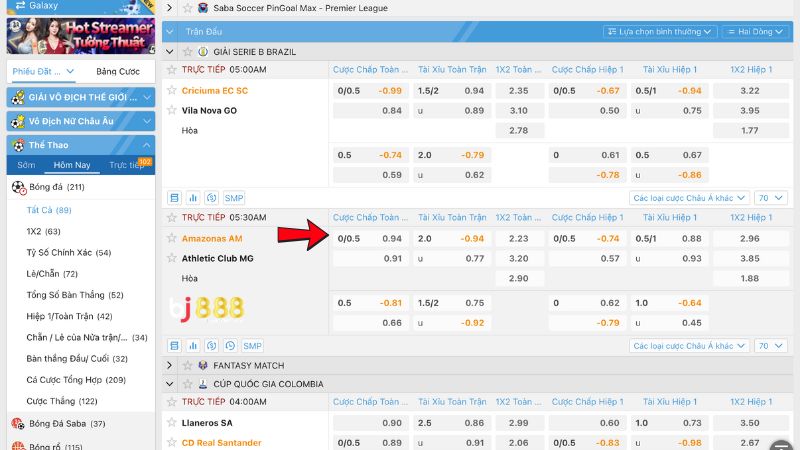Select the Hôm Nay tab
Viewport: 800px width, 450px height.
(x=72, y=165)
